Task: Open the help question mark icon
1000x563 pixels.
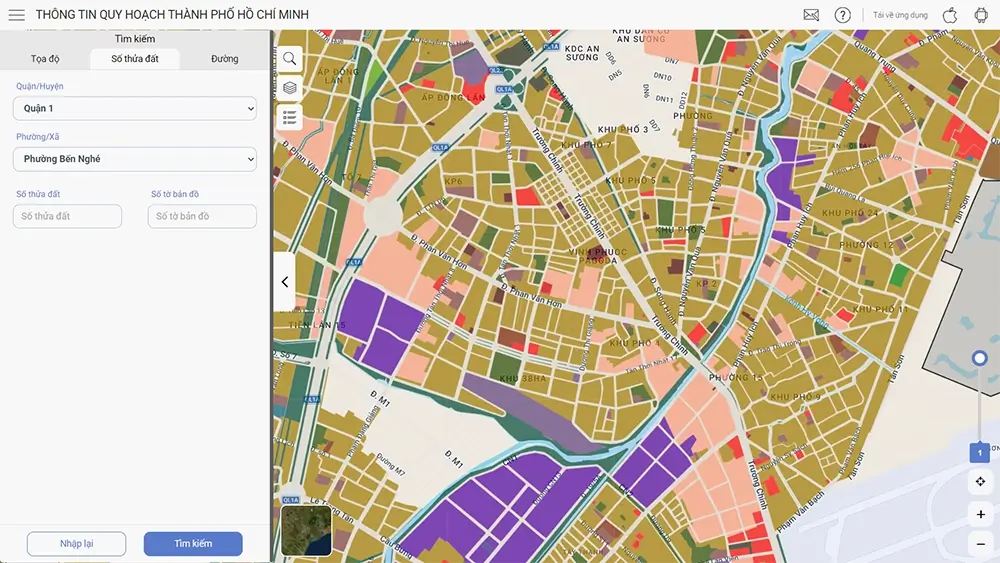Action: [x=842, y=15]
